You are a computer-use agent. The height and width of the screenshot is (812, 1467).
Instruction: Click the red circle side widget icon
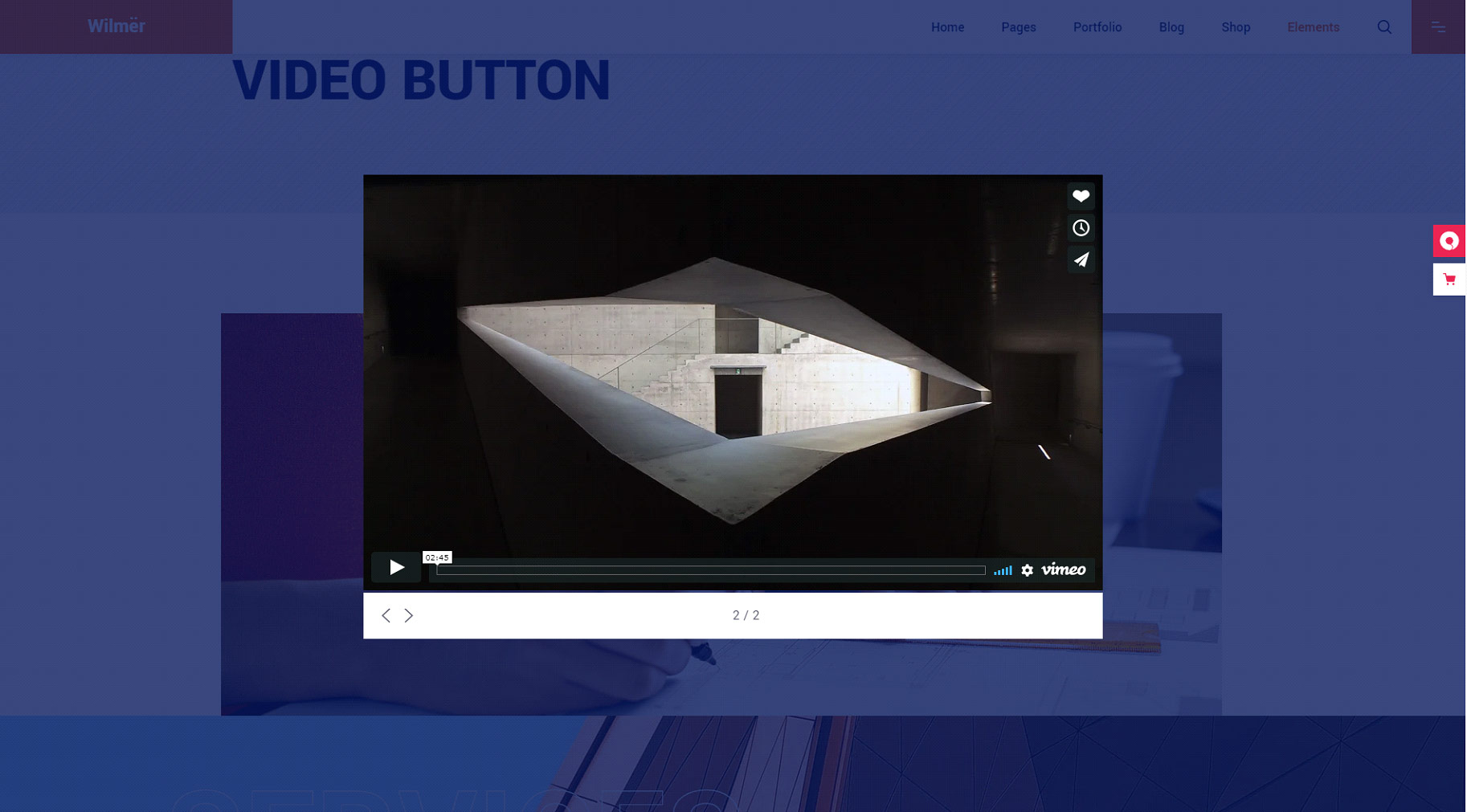(x=1449, y=241)
